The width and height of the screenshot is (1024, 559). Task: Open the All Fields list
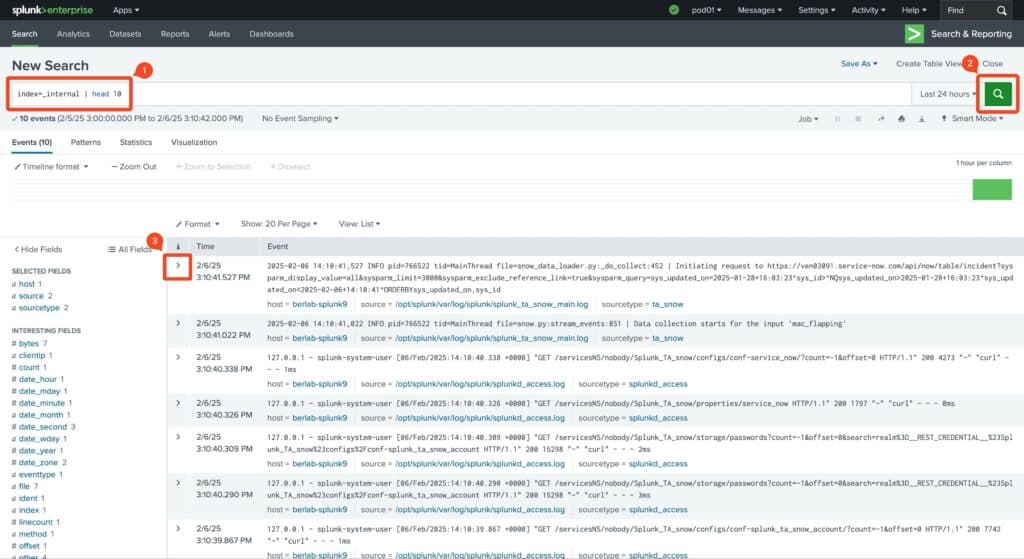[130, 249]
